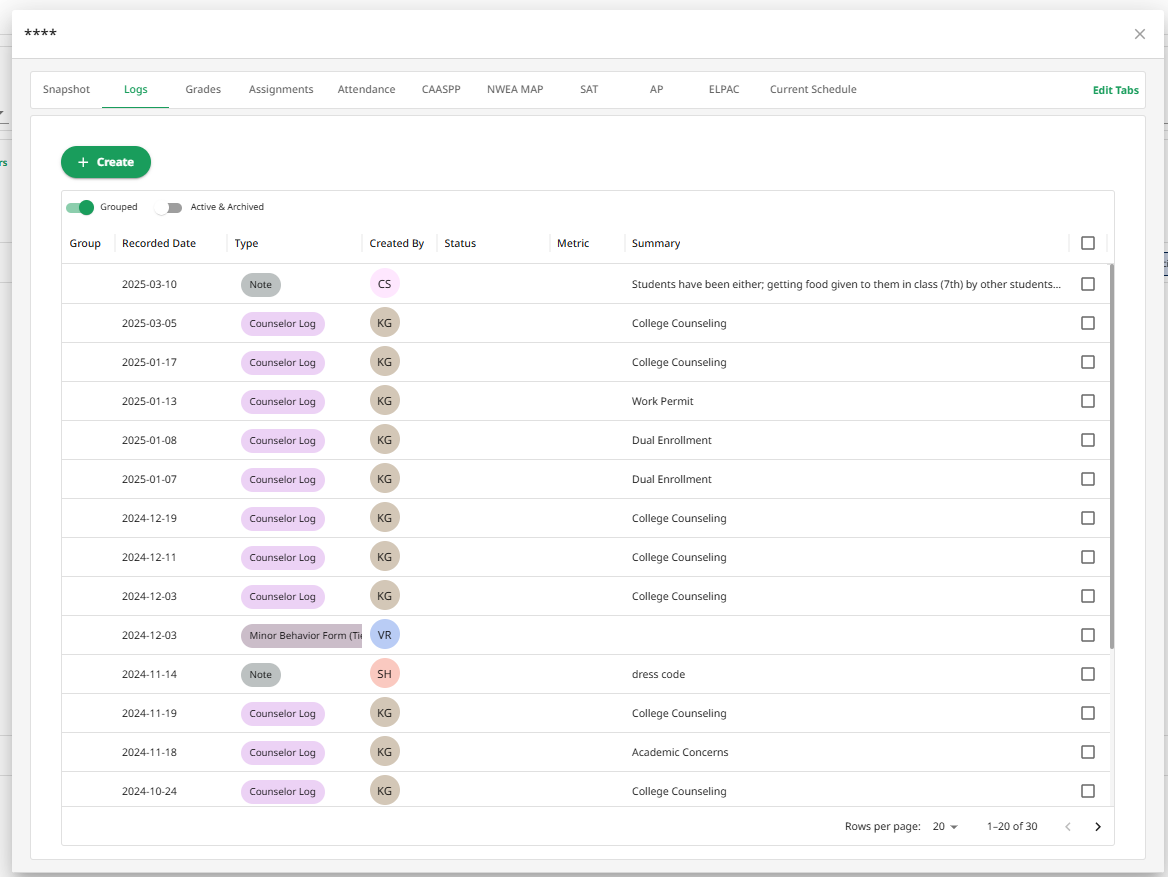Switch to the Grades tab
1168x877 pixels.
pos(203,89)
